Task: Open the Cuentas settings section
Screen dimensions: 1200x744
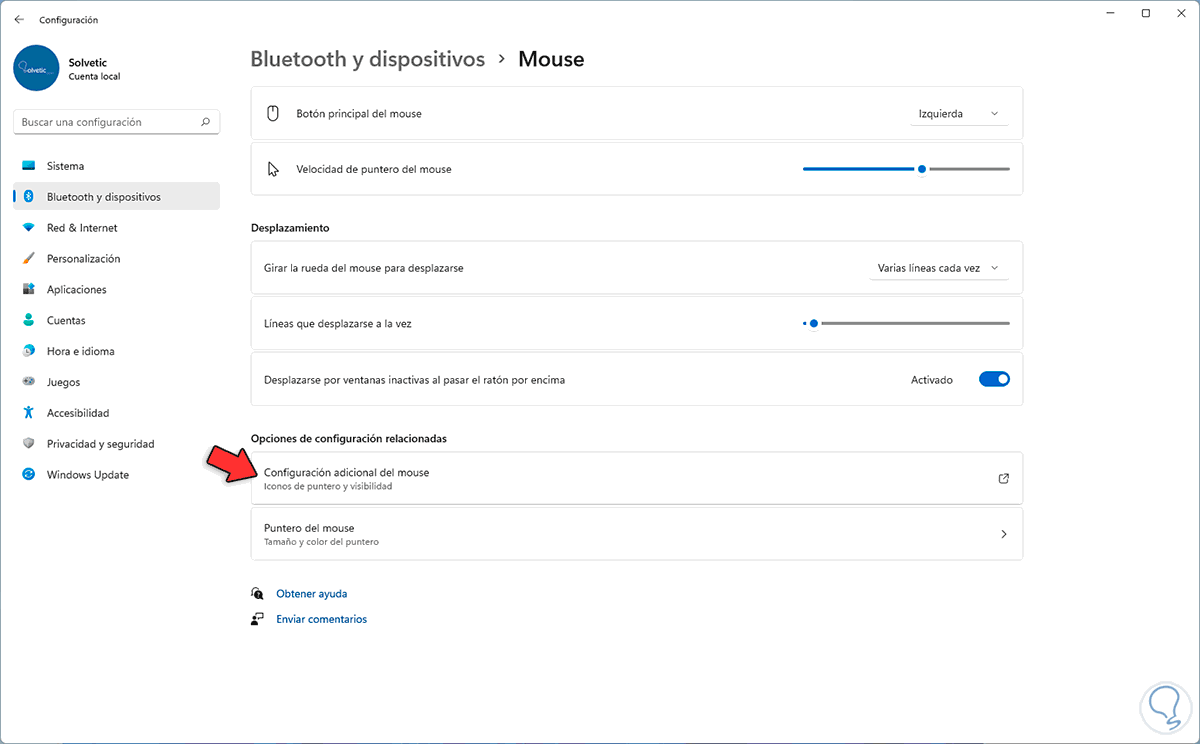Action: pos(66,321)
